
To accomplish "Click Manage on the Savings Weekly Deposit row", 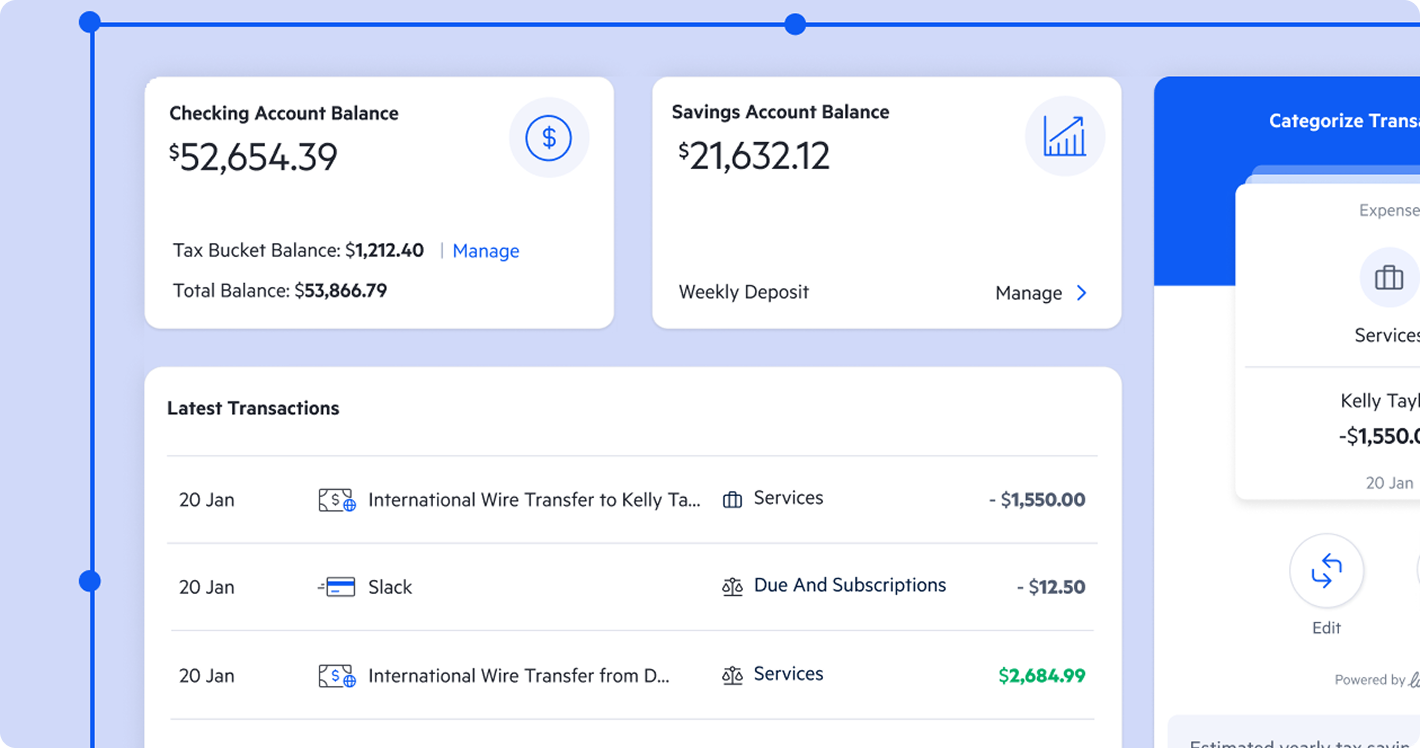I will coord(1028,293).
